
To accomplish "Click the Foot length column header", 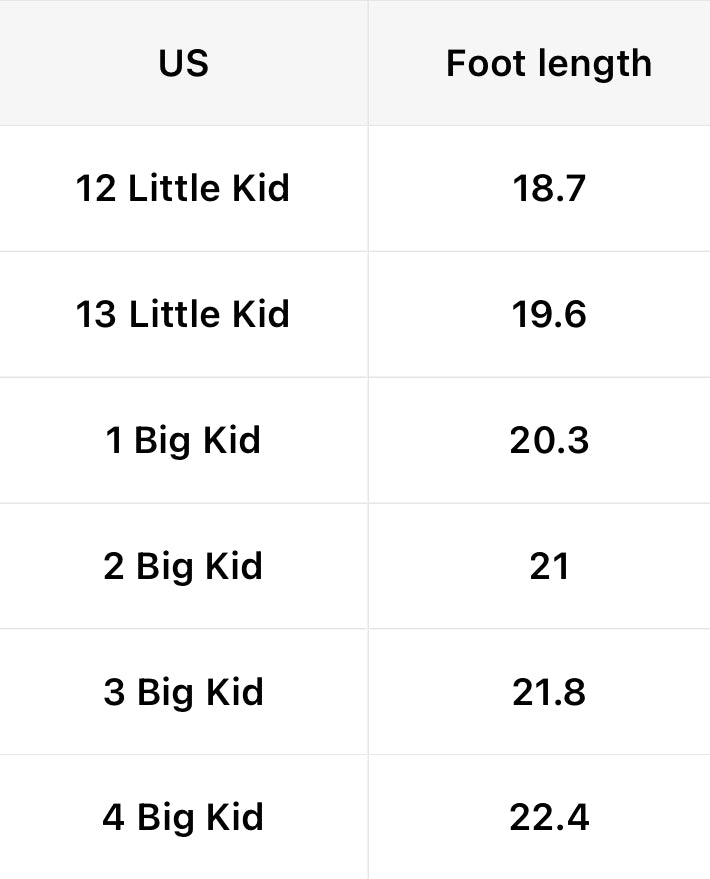I will tap(548, 64).
